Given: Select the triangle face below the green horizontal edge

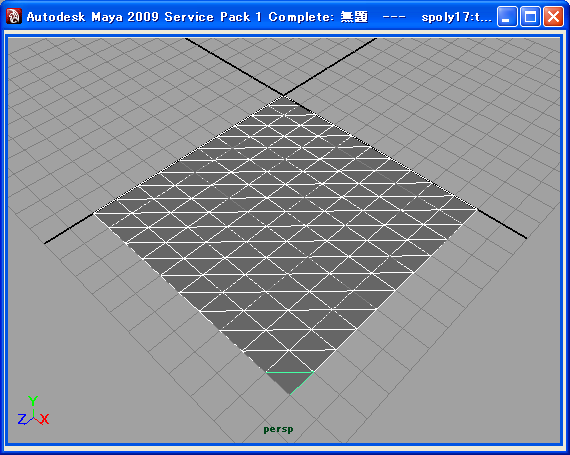Looking at the screenshot, I should click(290, 380).
